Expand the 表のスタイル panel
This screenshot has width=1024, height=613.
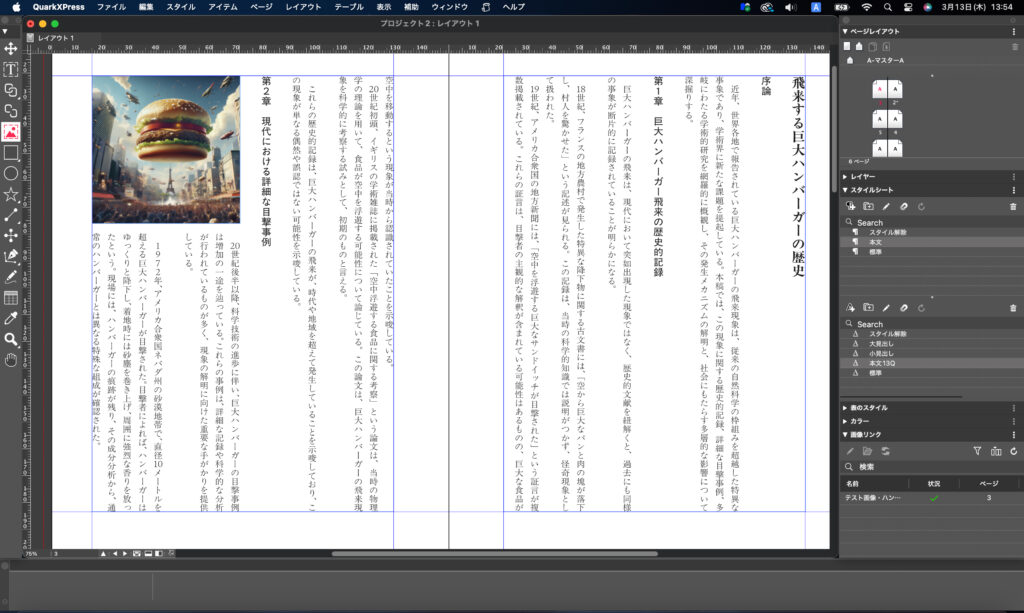pos(845,408)
